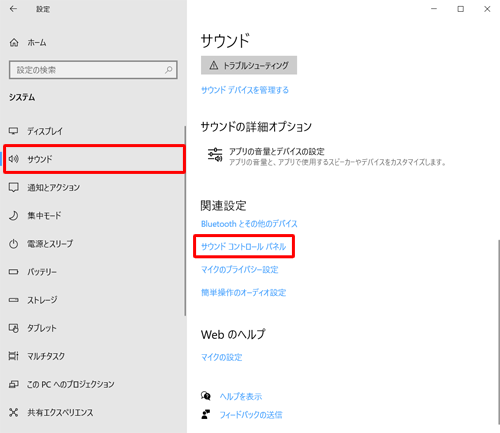Open マルチタスク settings

[x=46, y=356]
